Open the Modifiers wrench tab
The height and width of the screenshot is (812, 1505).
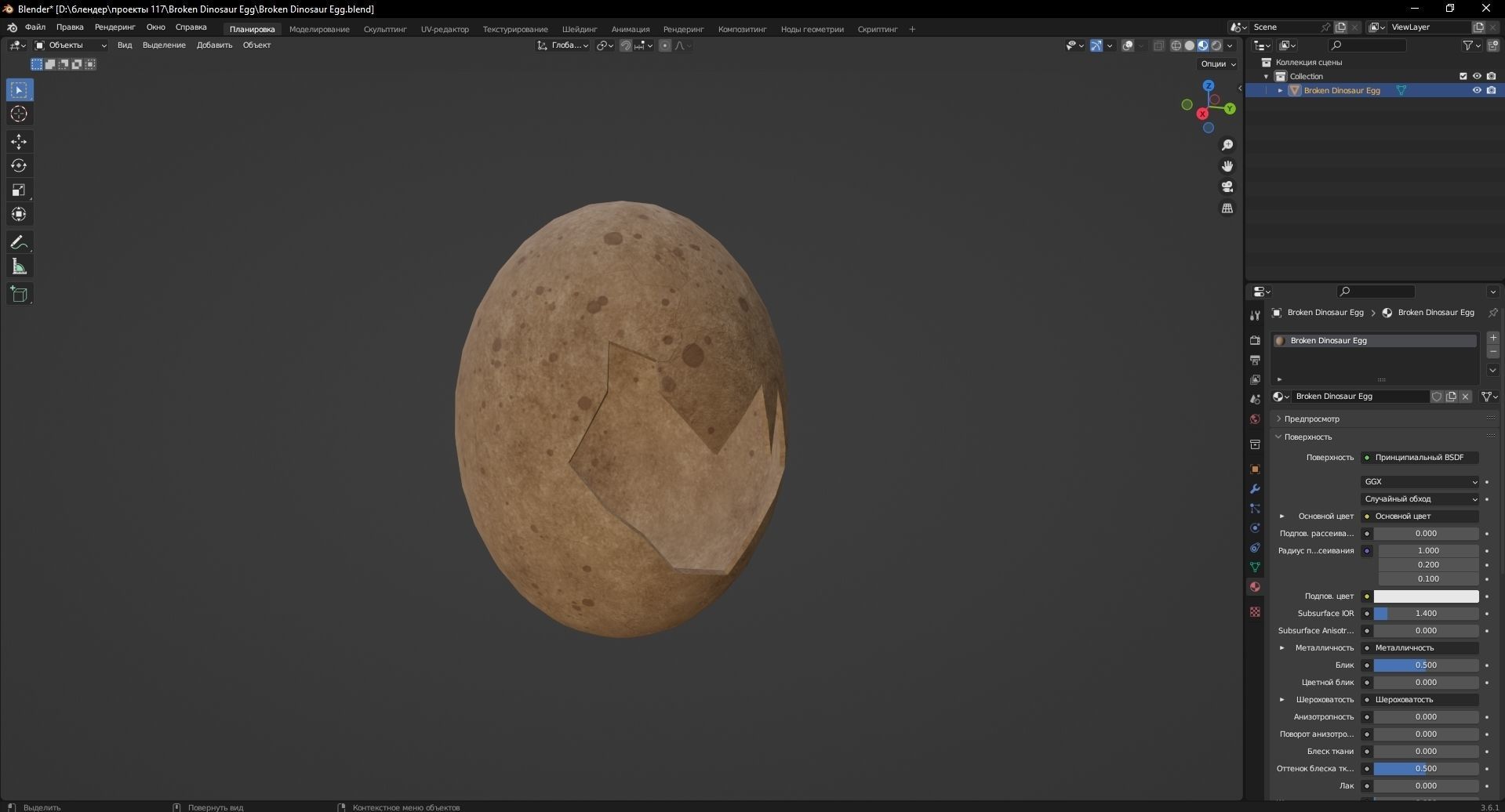[1255, 489]
